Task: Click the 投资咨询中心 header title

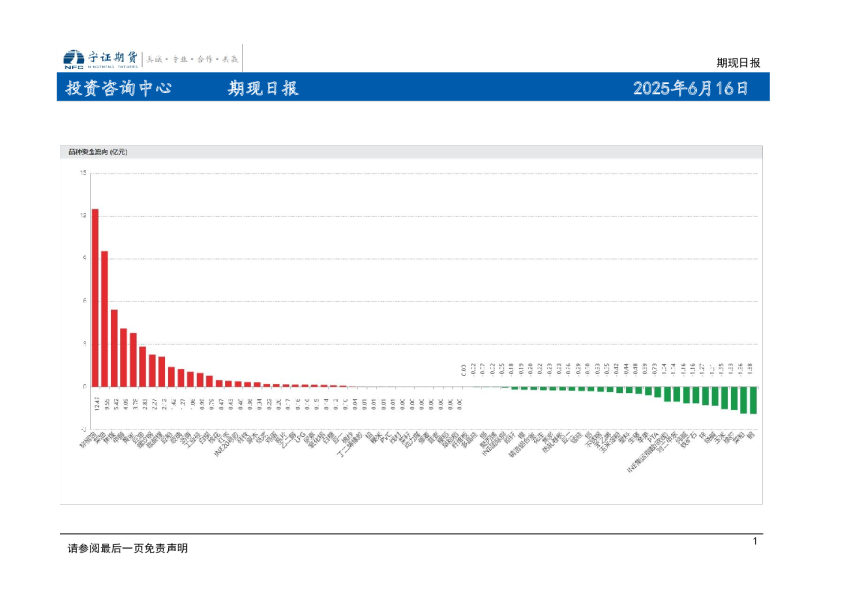Action: 118,88
